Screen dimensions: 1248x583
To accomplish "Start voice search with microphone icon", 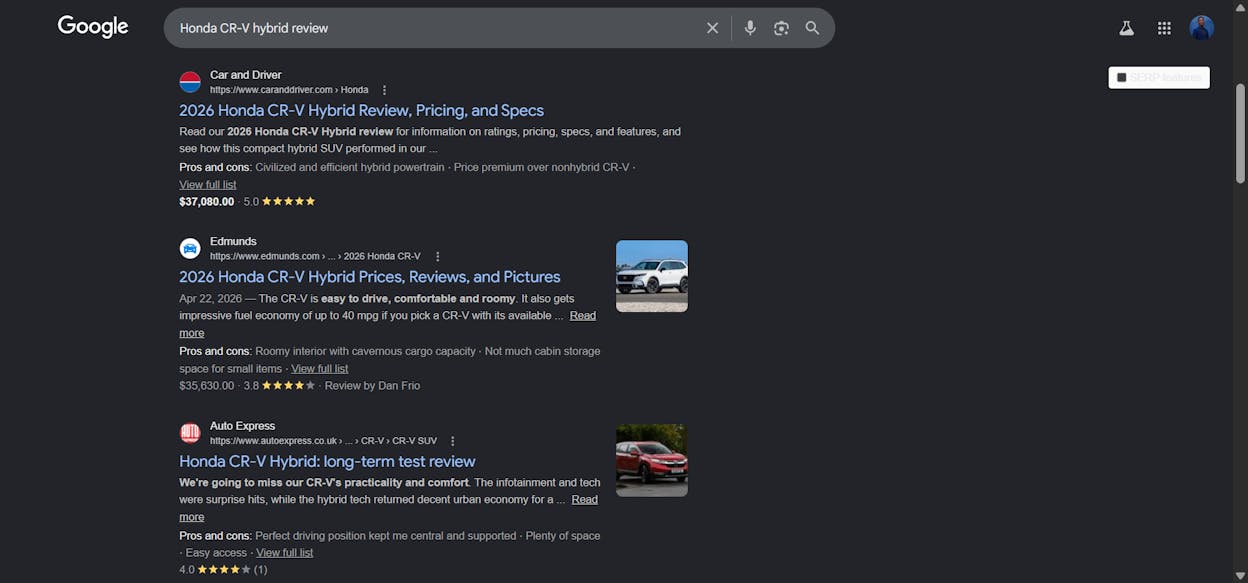I will (x=750, y=28).
